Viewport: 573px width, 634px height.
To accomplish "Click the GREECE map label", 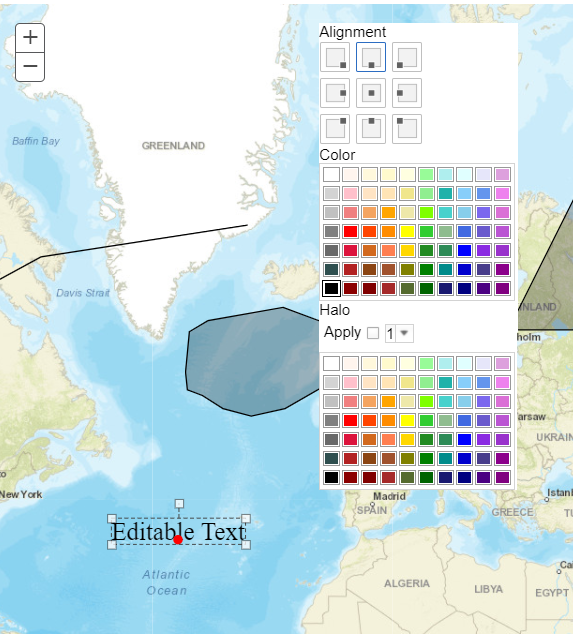I will 512,512.
